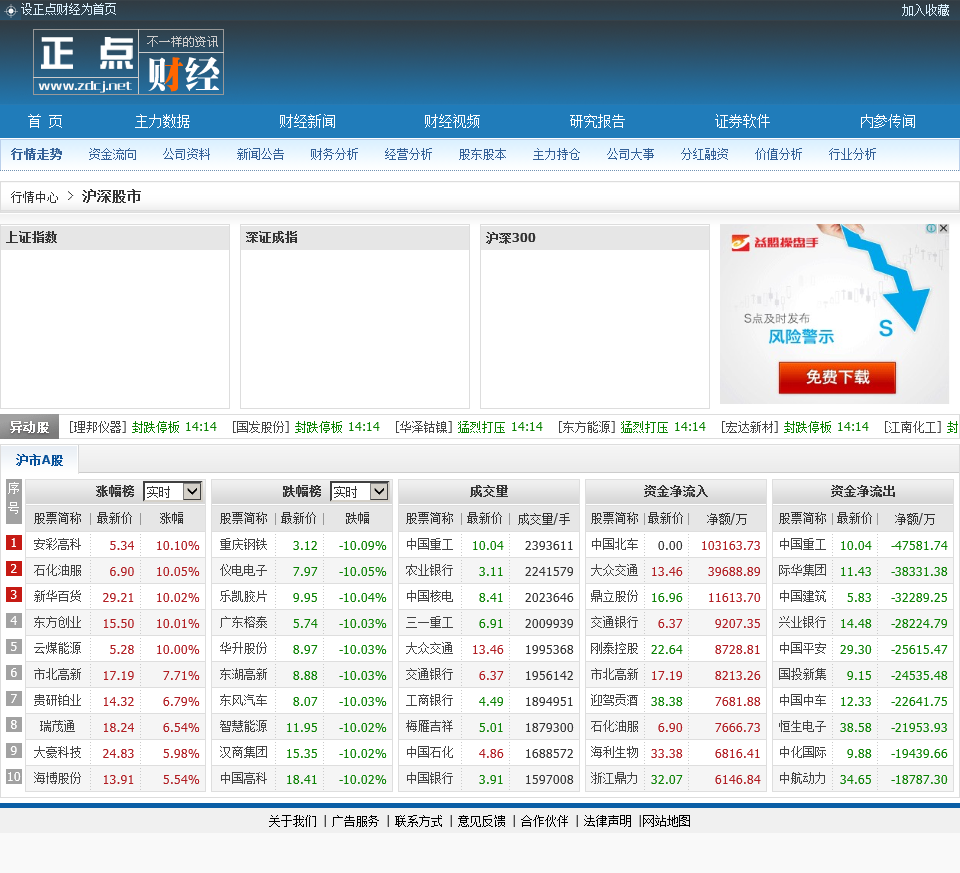The image size is (960, 873).
Task: Select the 公司大事 sub-tab
Action: 631,154
